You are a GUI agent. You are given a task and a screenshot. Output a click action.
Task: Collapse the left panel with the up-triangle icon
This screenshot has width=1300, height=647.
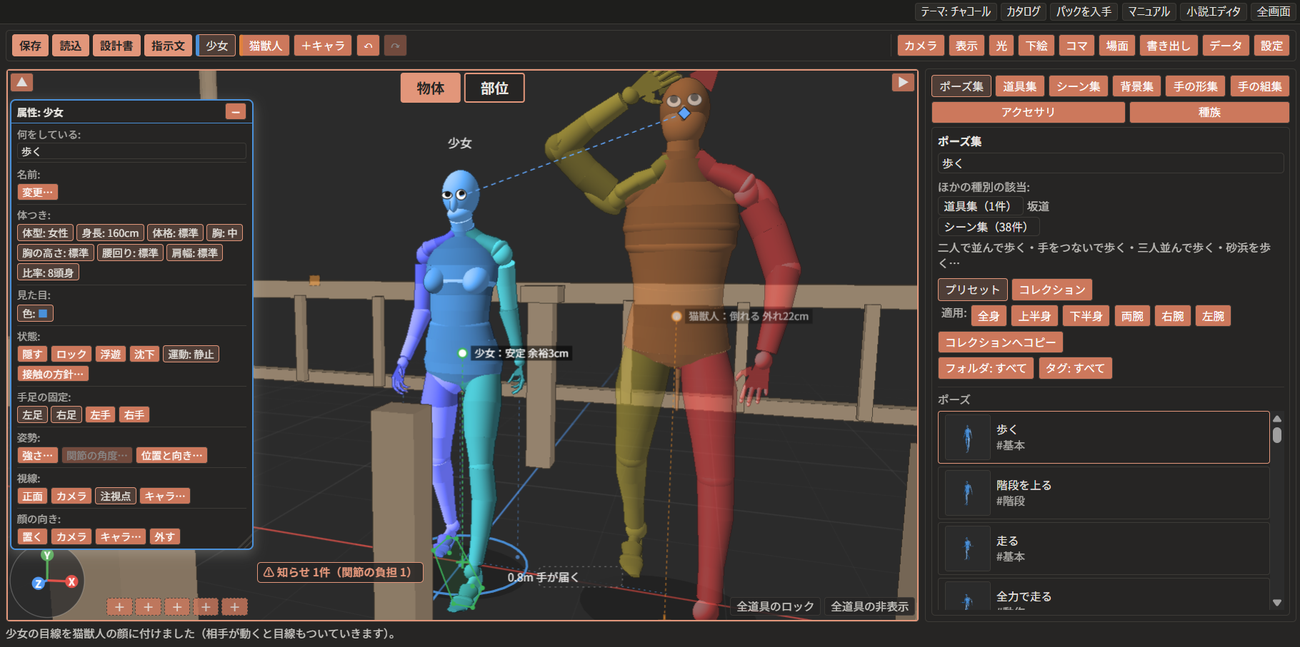pos(22,82)
